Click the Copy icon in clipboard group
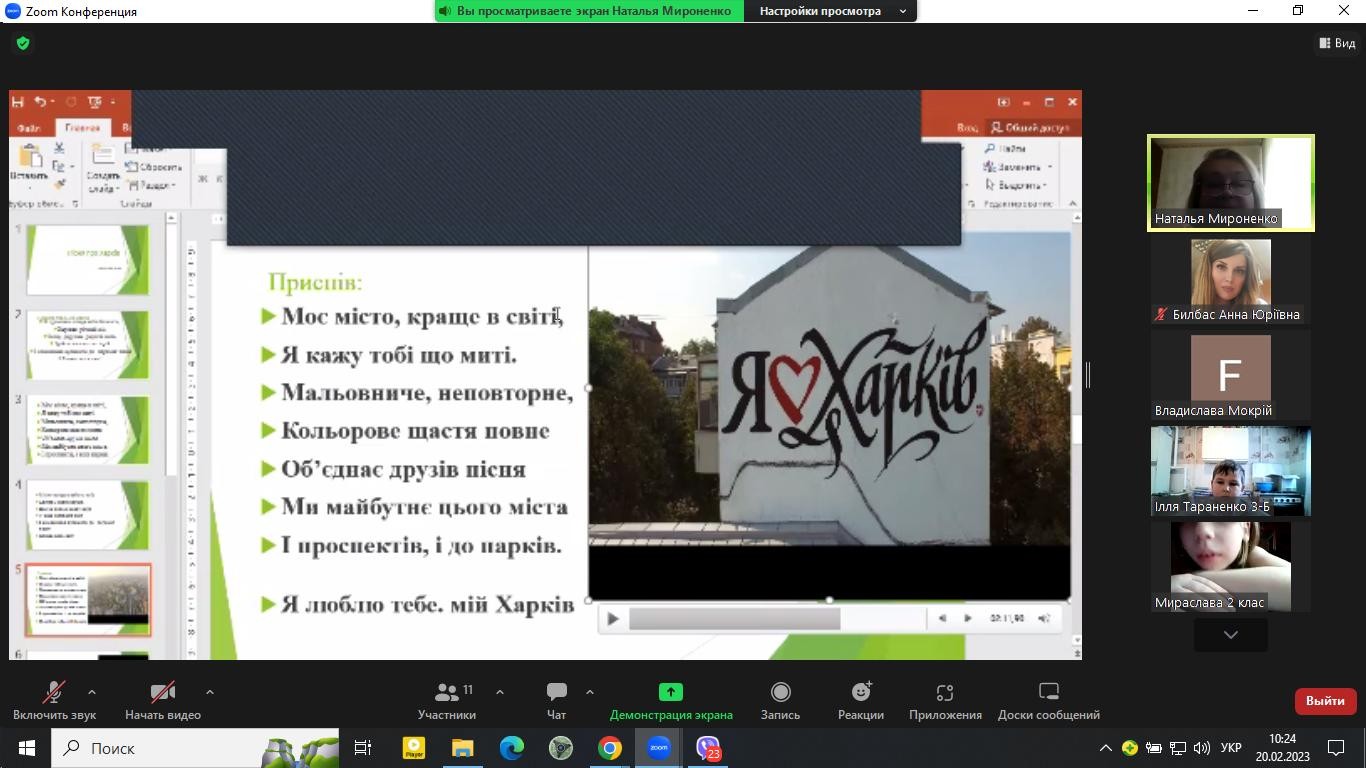 point(59,166)
